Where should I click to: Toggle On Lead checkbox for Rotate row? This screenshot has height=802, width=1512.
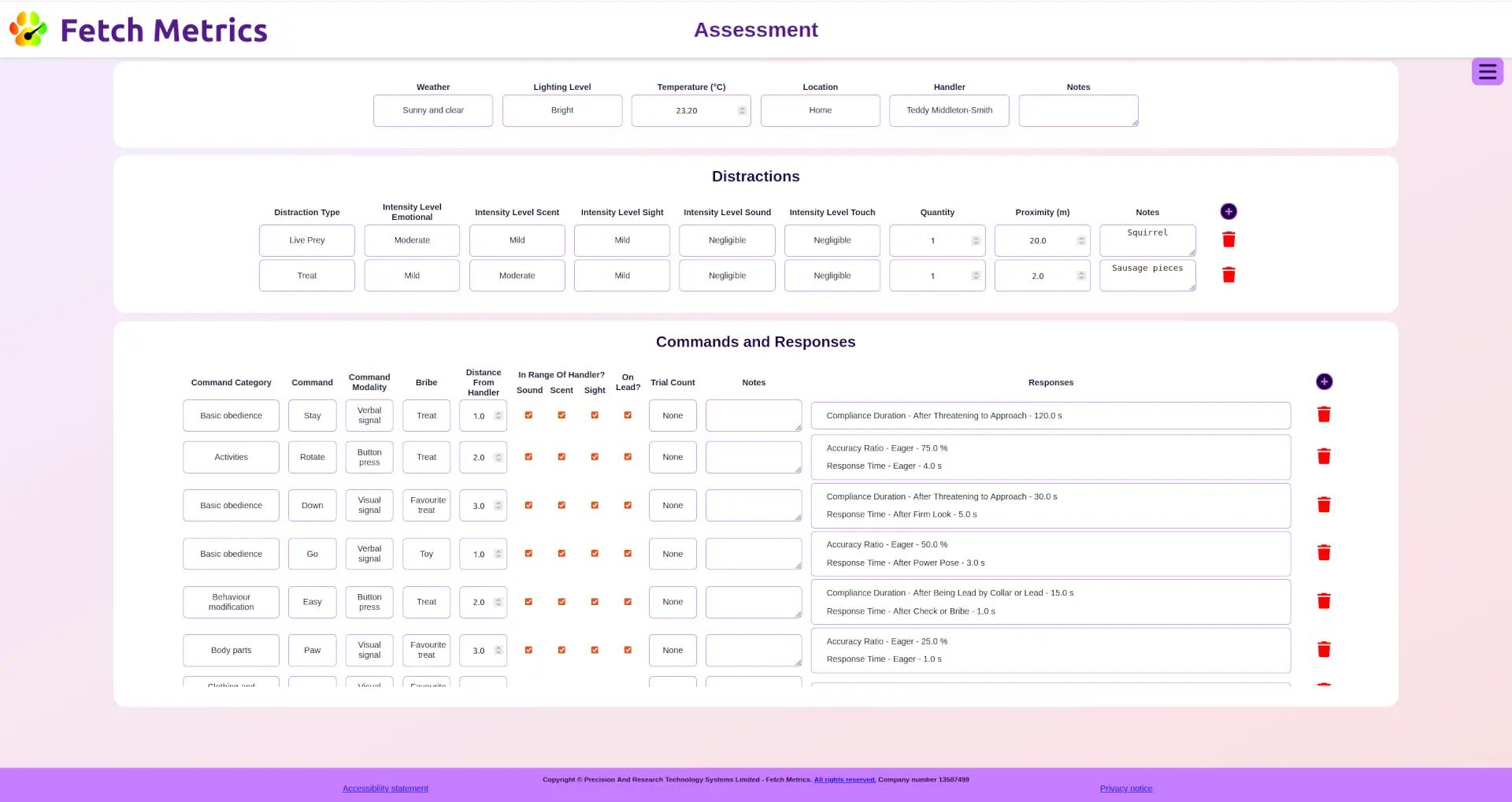[x=628, y=457]
